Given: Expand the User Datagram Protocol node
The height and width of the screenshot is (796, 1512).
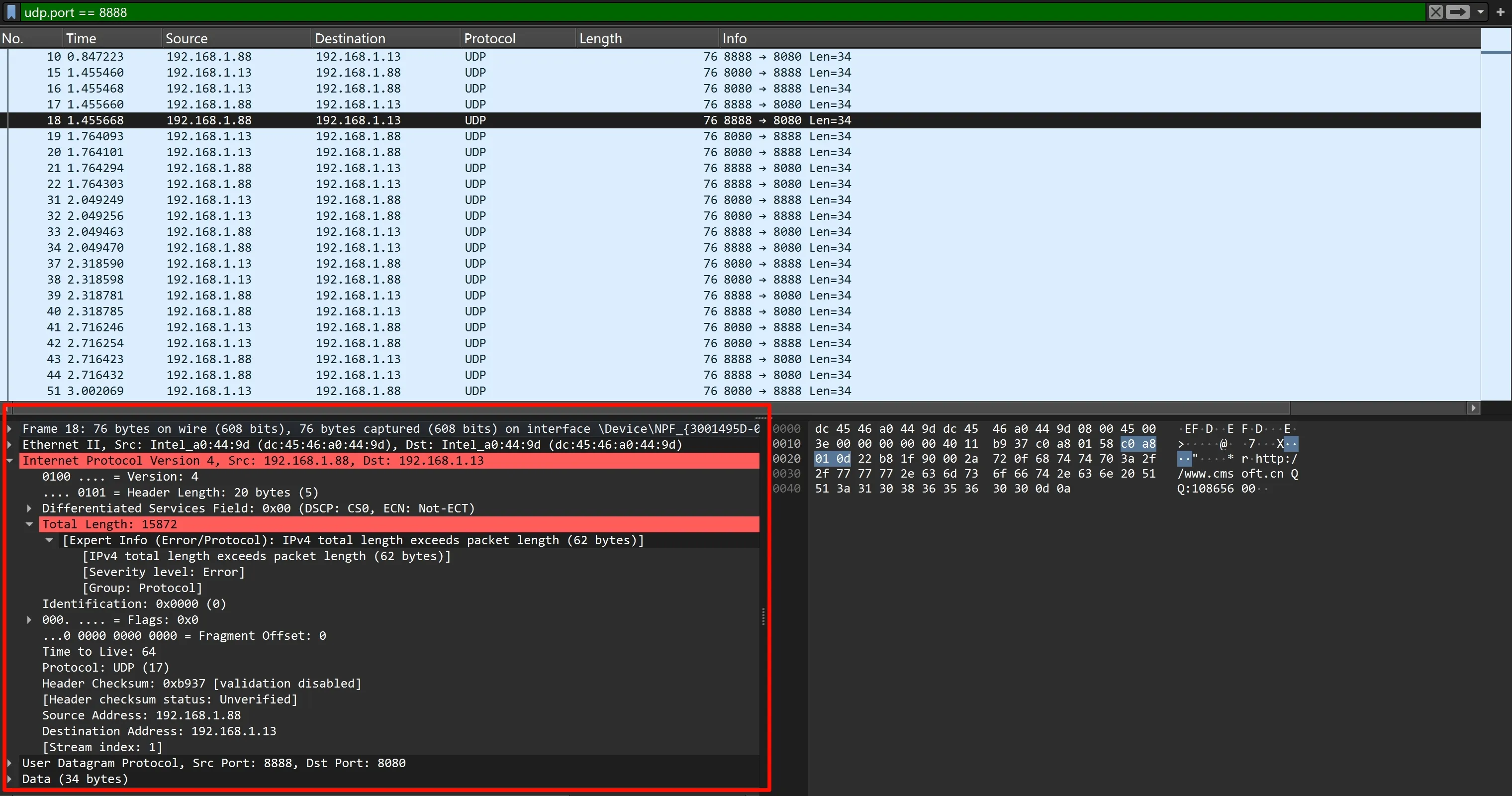Looking at the screenshot, I should click(10, 763).
